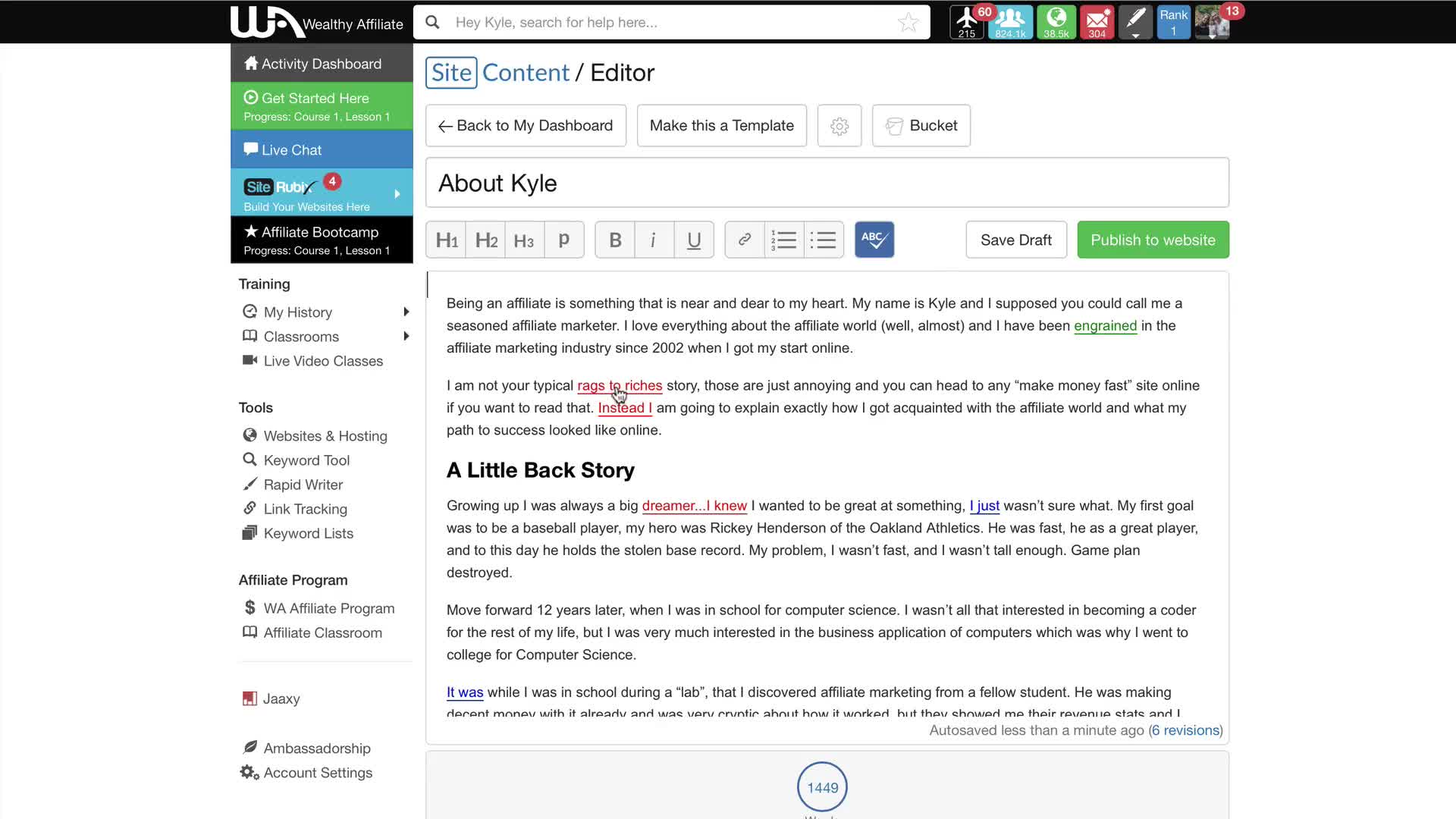Open Get Started Here course
The width and height of the screenshot is (1456, 819).
pos(322,106)
